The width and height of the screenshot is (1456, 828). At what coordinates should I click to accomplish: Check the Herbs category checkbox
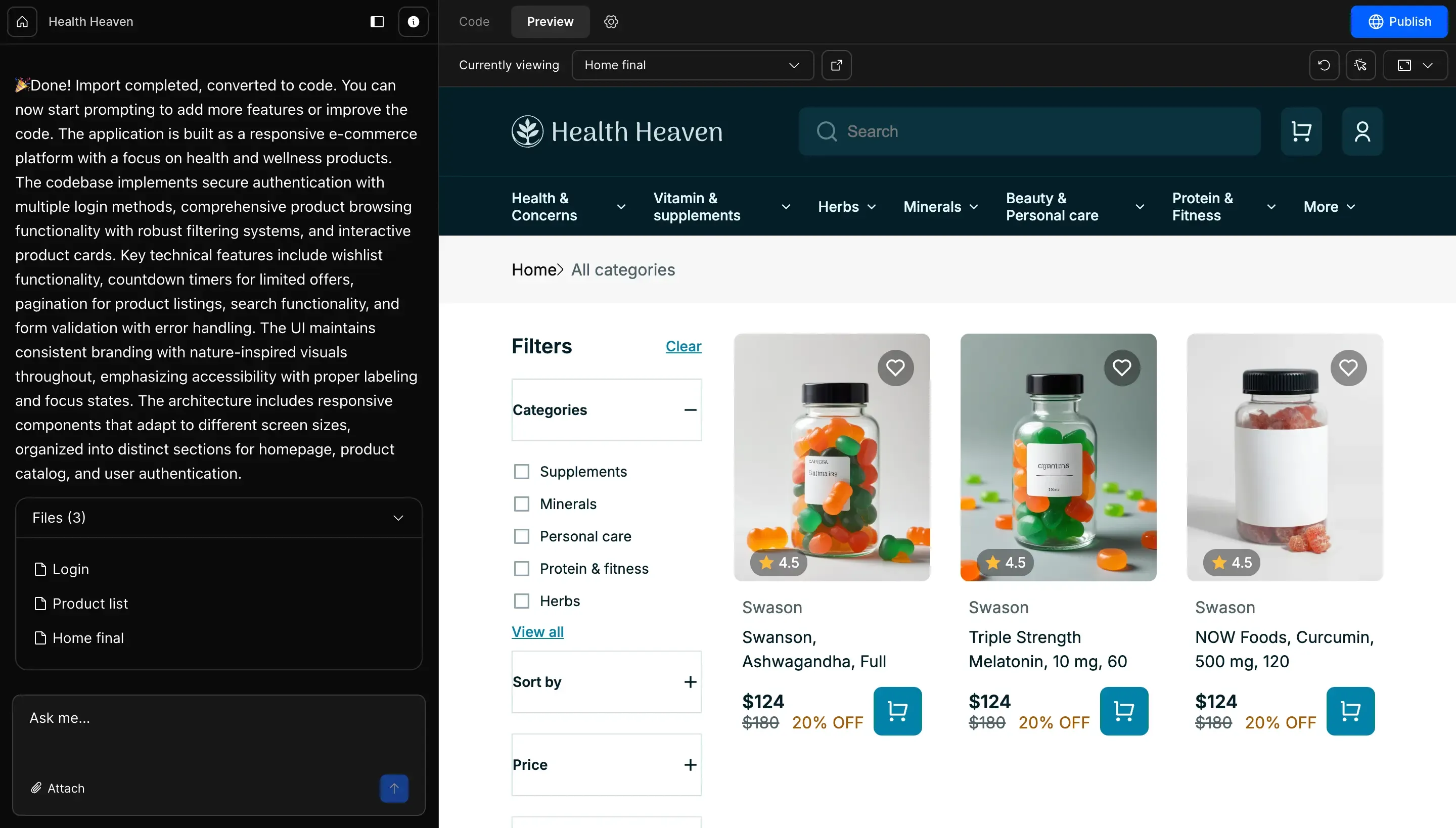pos(522,601)
